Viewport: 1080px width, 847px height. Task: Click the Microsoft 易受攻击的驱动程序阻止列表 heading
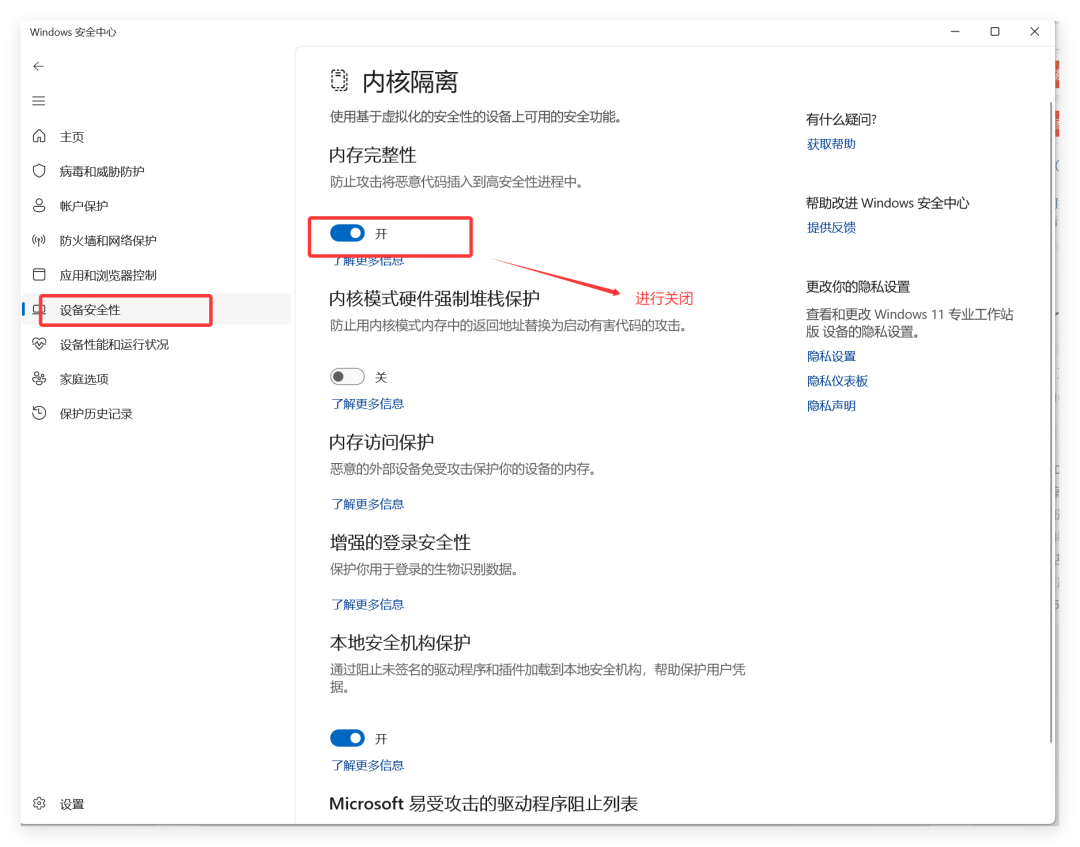click(484, 804)
